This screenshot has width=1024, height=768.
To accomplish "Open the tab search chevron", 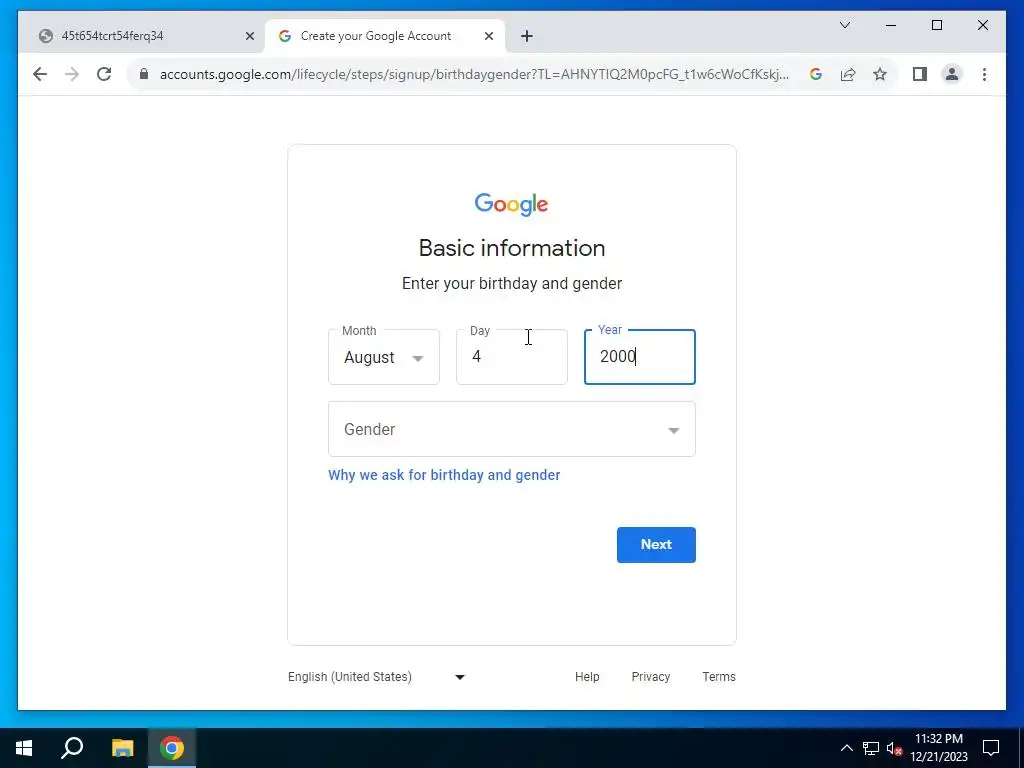I will 844,25.
